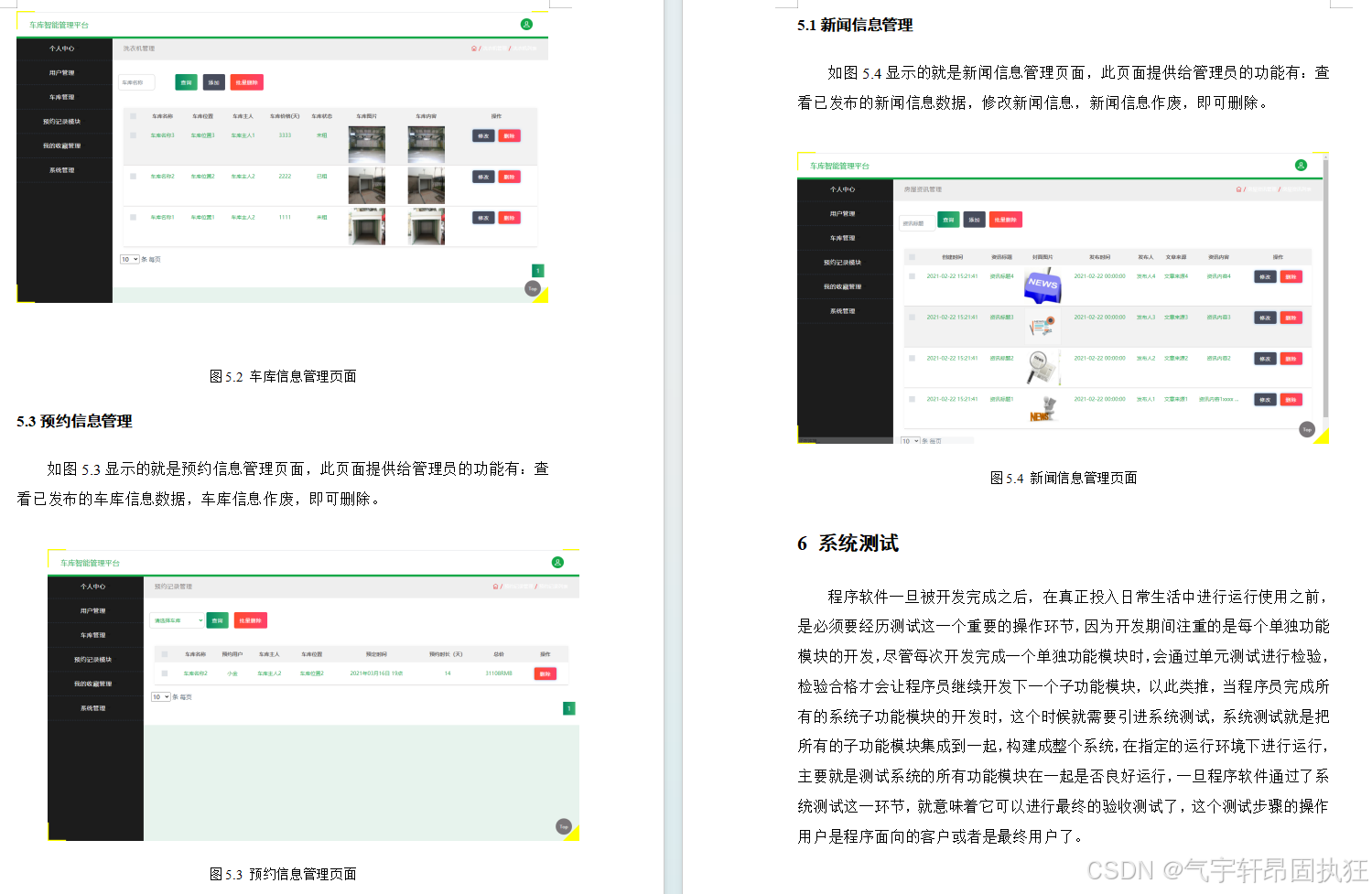Click the 资讯标题 search input field
The width and height of the screenshot is (1372, 894).
pos(916,222)
